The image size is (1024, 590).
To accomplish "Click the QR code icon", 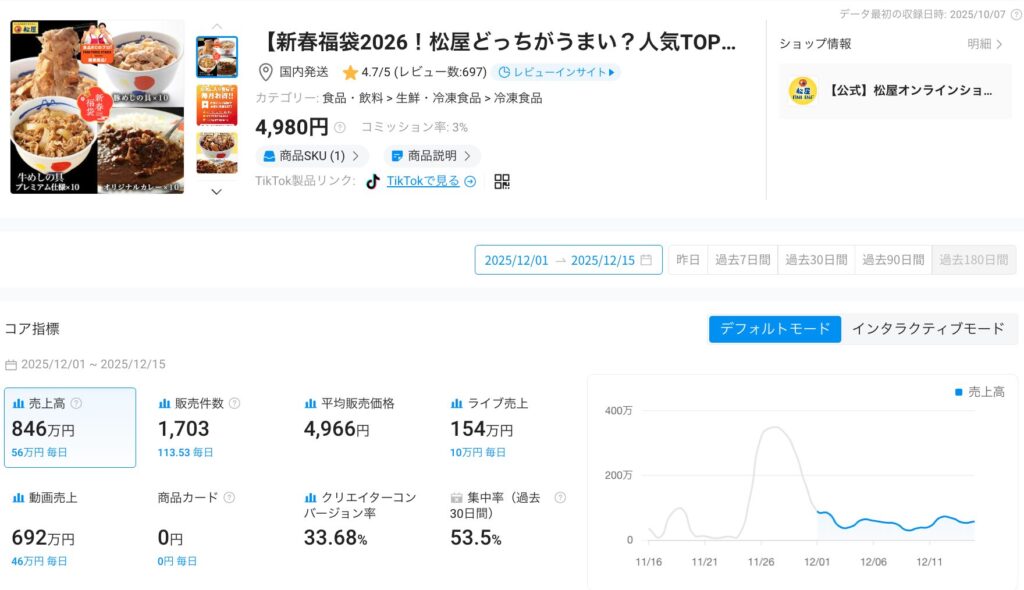I will pos(502,181).
